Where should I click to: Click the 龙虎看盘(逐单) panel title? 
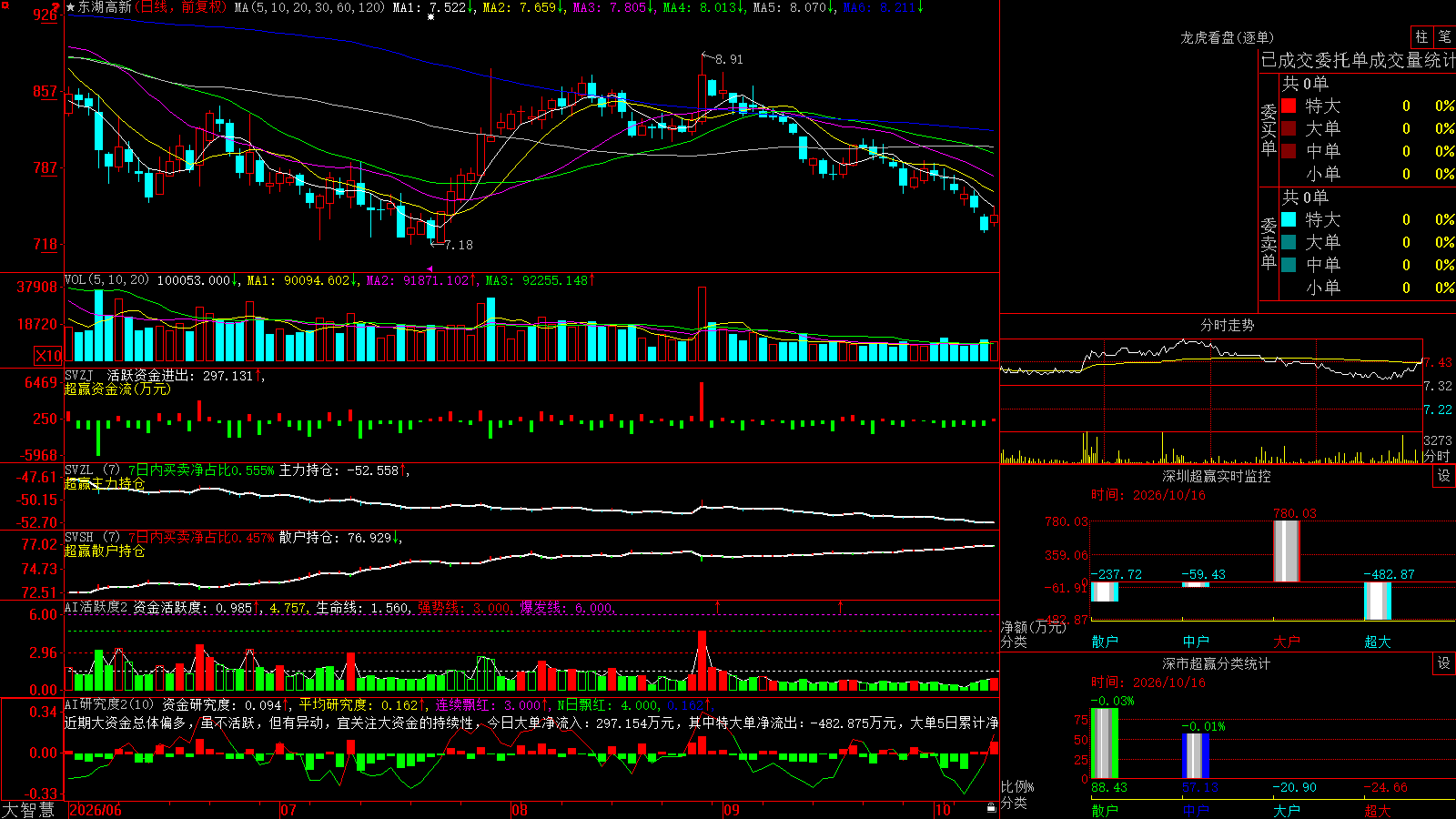1227,37
